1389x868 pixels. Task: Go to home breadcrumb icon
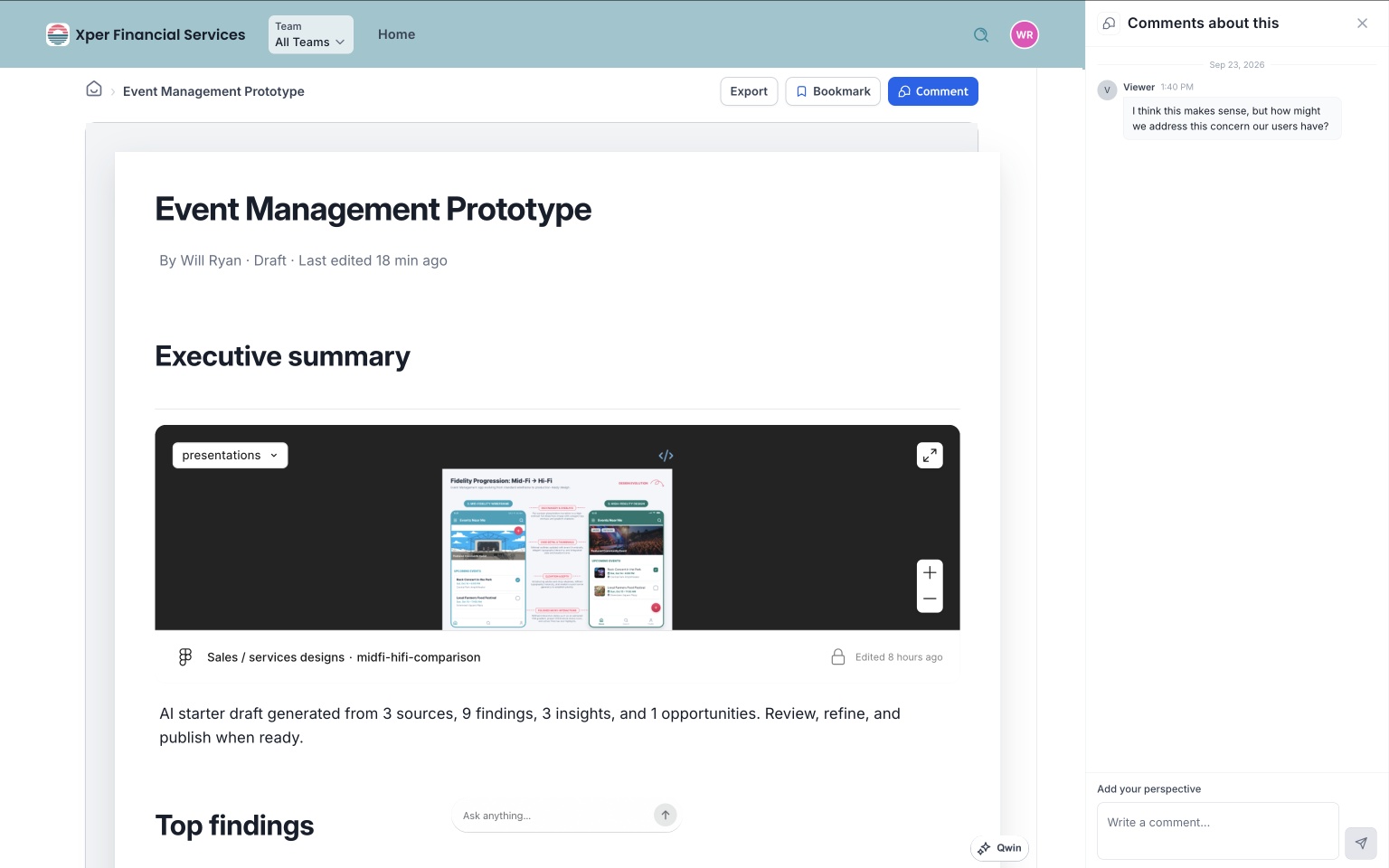[x=94, y=89]
